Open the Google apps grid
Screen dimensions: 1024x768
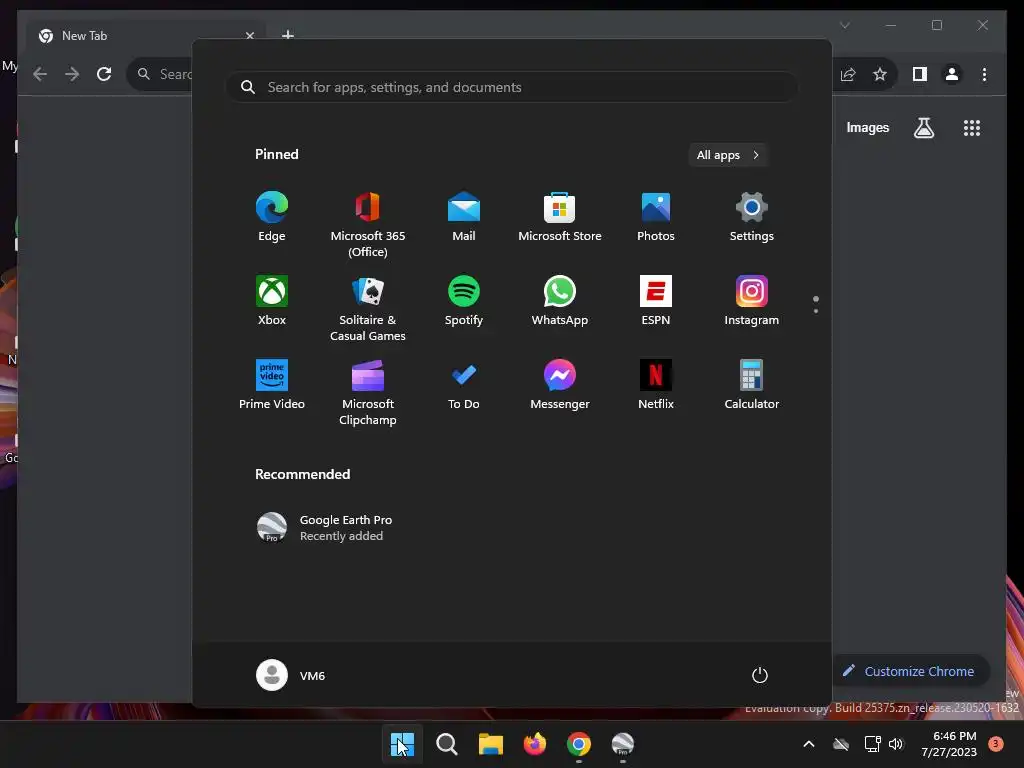click(x=972, y=128)
